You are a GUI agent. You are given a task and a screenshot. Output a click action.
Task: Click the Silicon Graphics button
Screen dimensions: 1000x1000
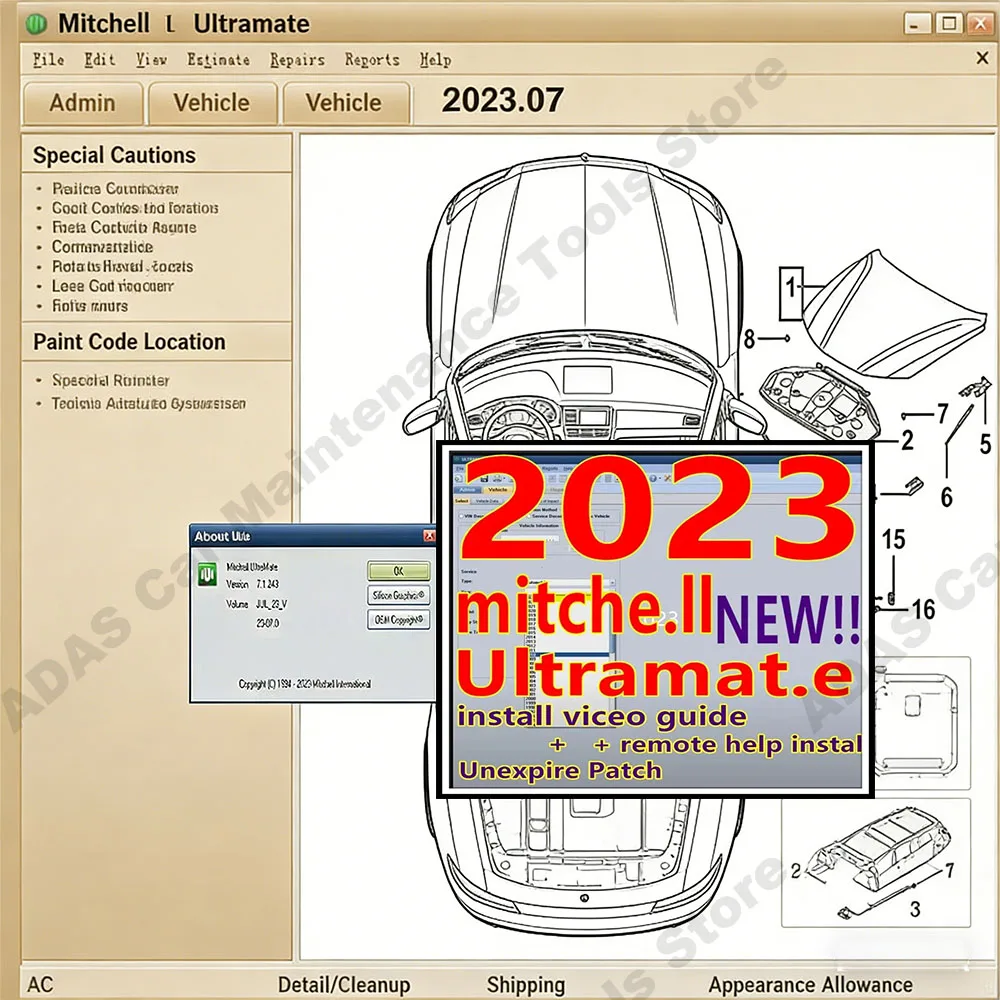click(x=397, y=595)
